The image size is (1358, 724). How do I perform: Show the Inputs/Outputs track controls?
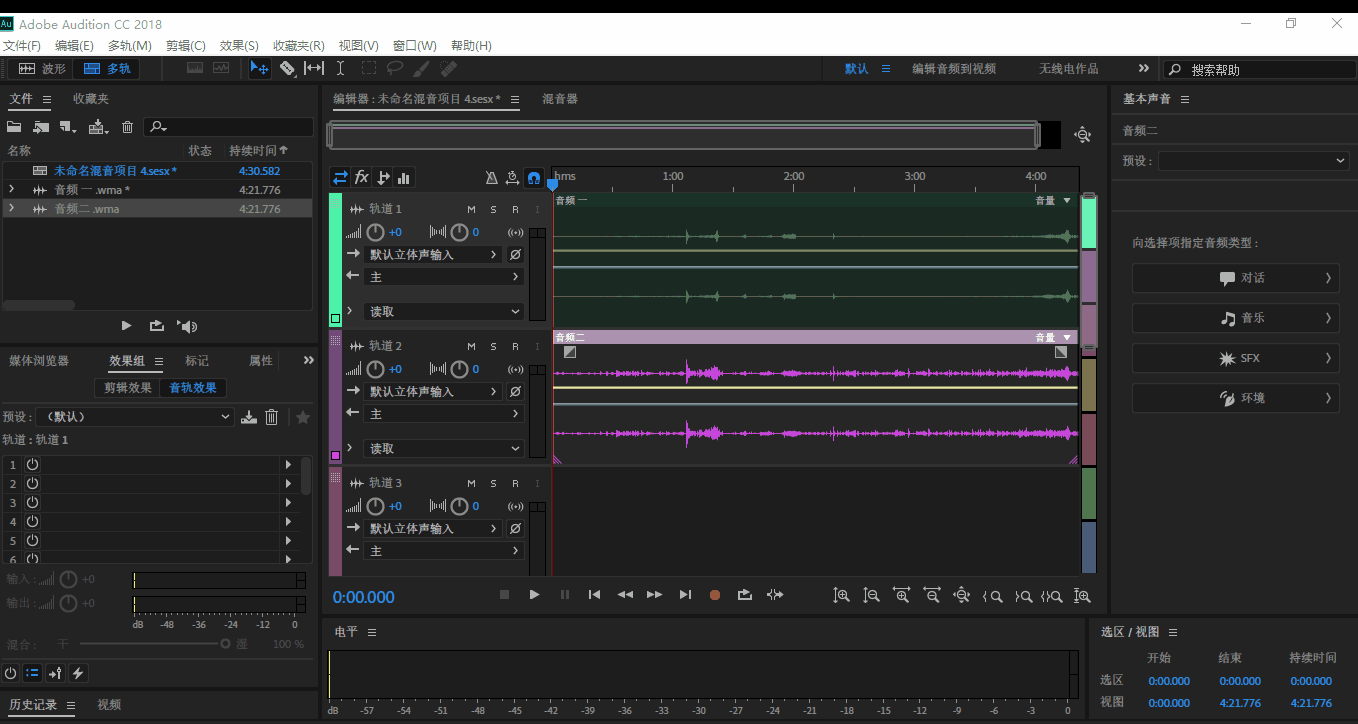click(x=340, y=178)
